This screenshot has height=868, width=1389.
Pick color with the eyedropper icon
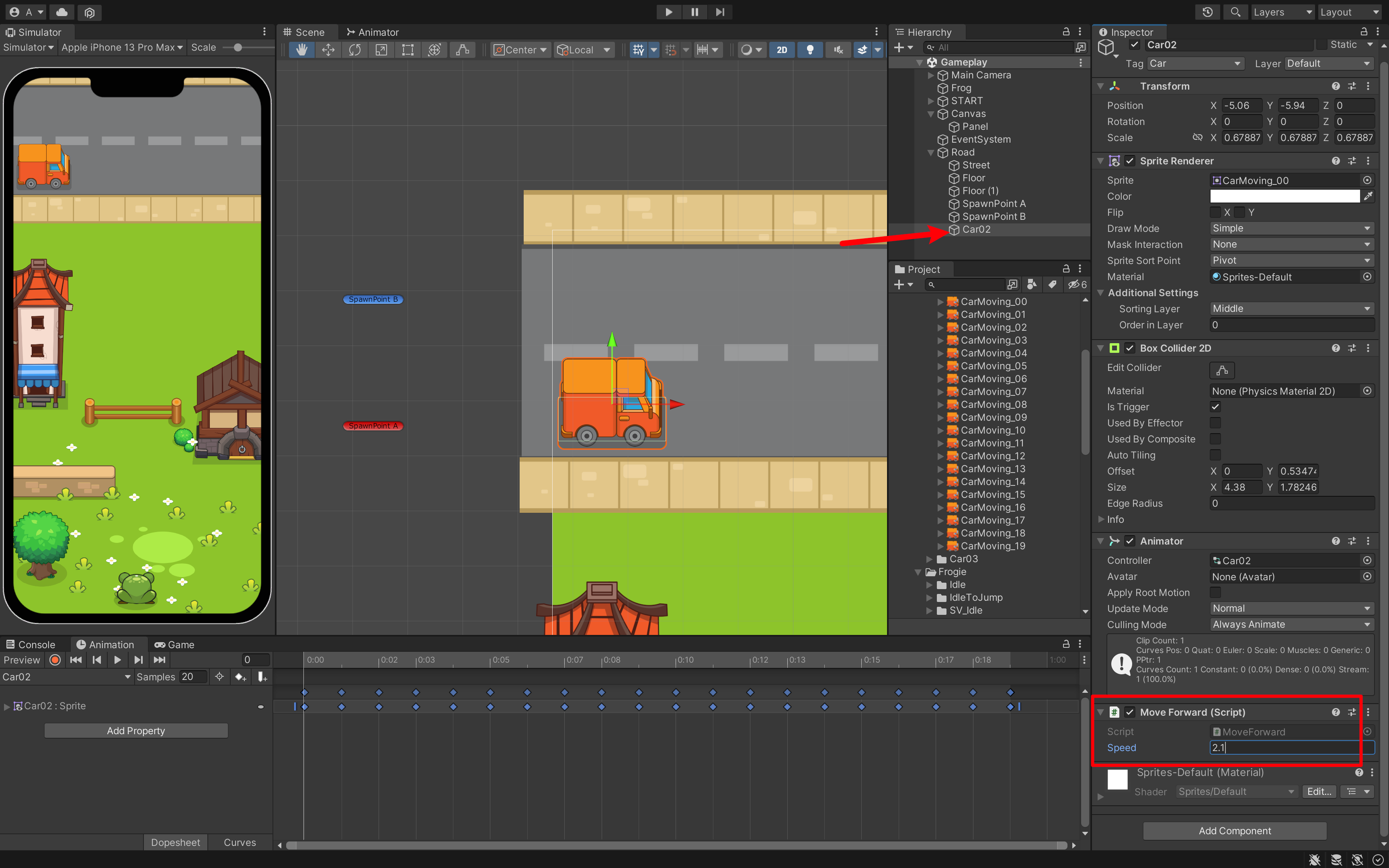(x=1369, y=197)
